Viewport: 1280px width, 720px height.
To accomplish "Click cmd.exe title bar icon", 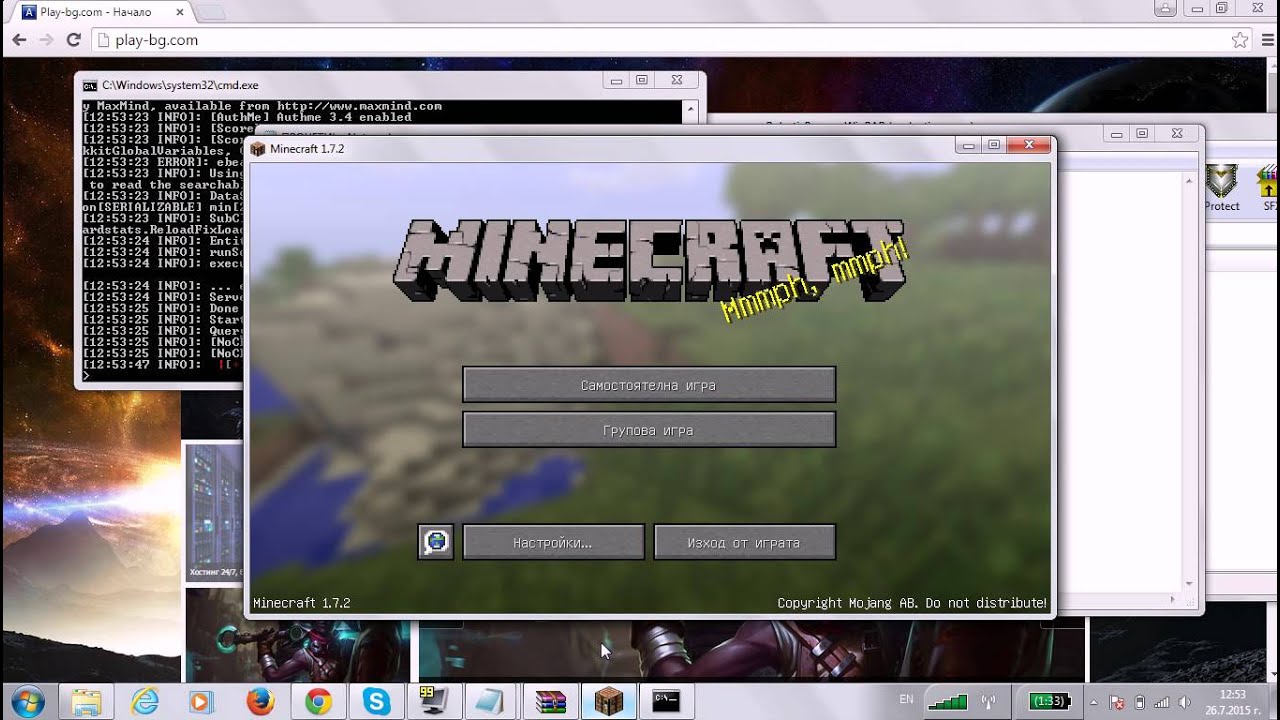I will tap(90, 86).
